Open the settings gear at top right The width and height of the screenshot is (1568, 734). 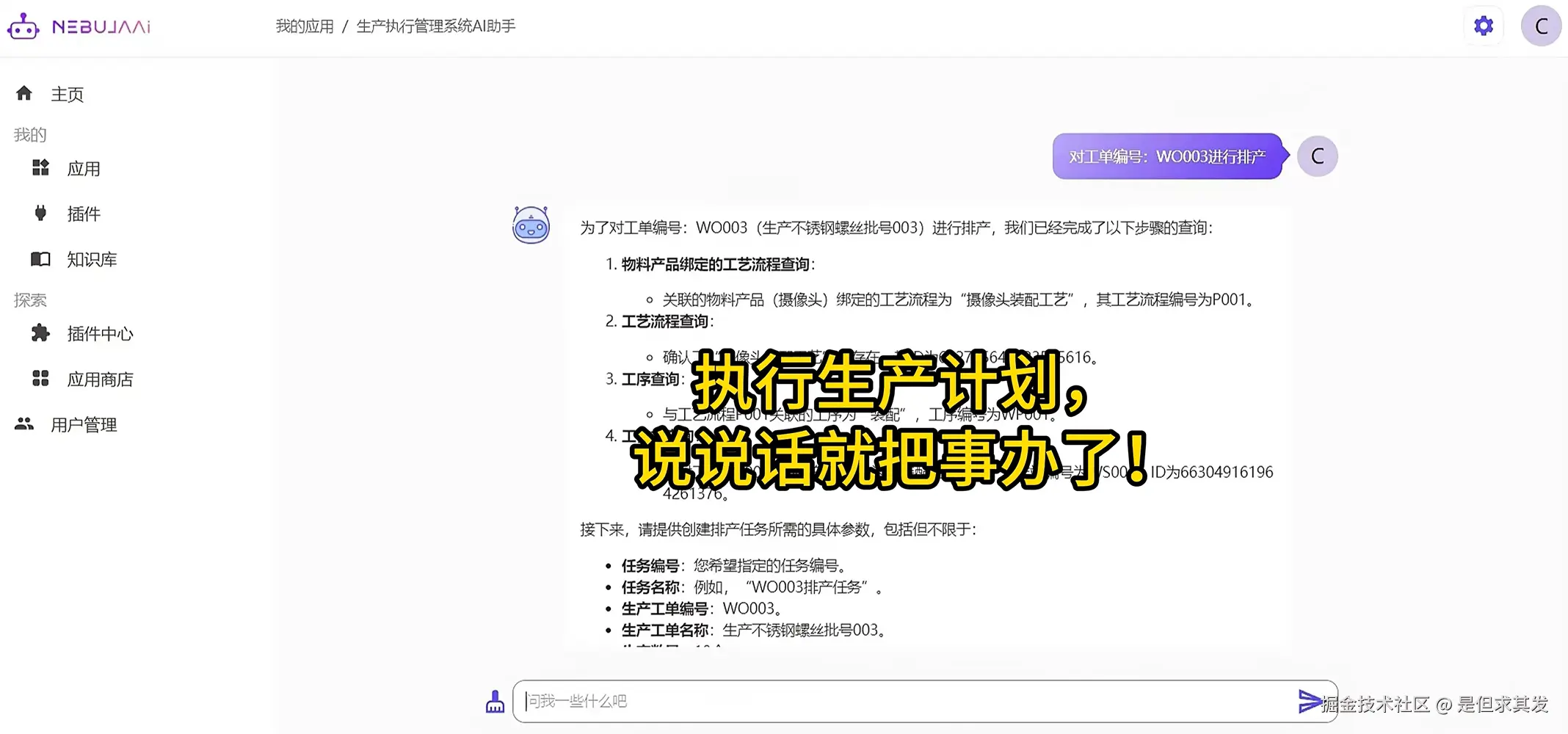(1483, 25)
